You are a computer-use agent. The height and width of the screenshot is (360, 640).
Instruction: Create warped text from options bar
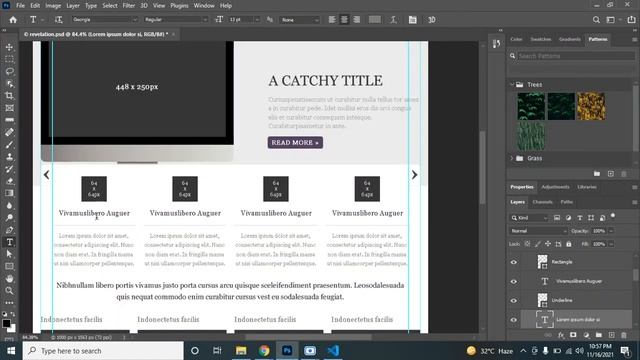point(393,20)
